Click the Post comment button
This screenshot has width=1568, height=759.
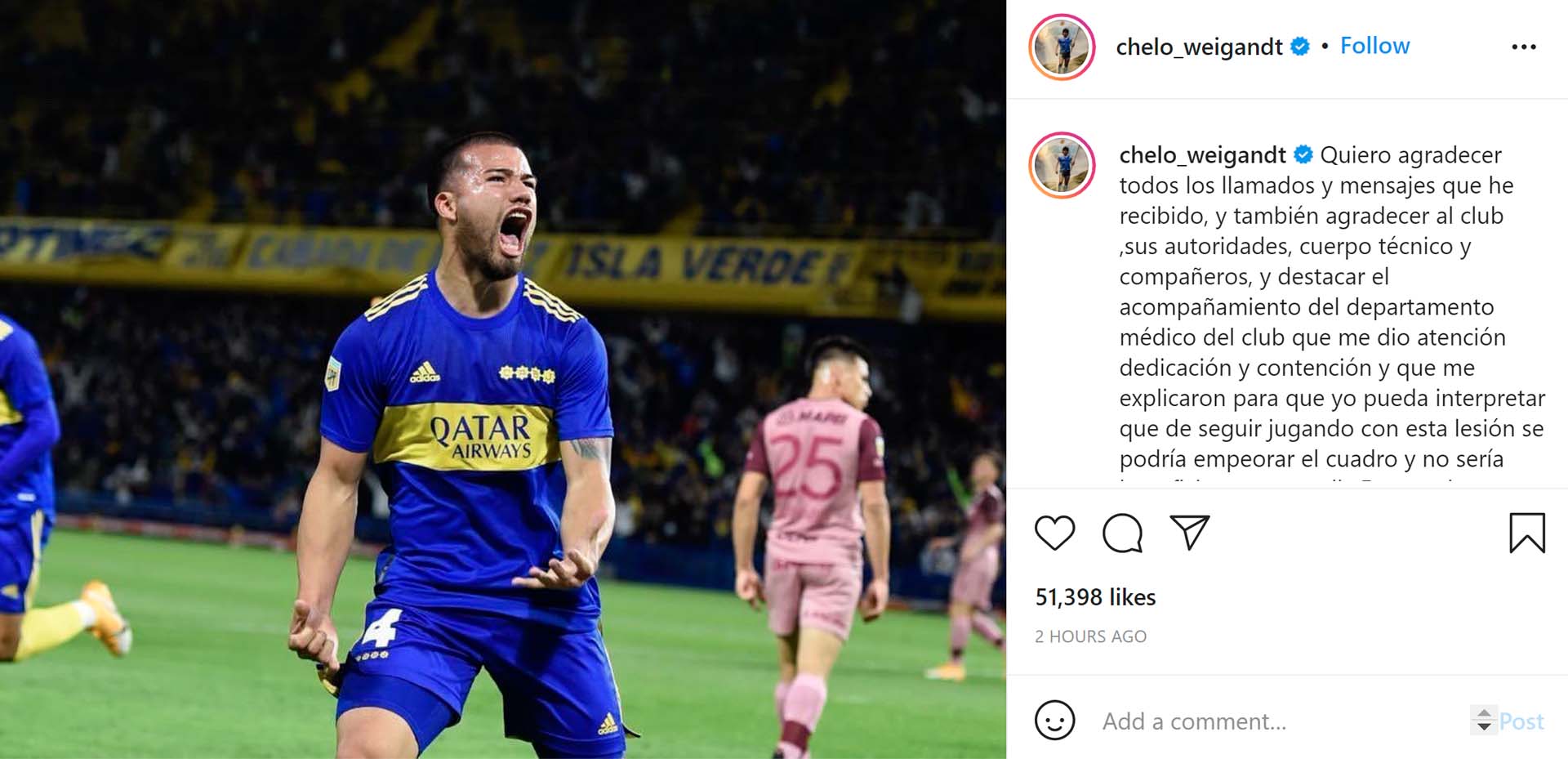click(x=1521, y=721)
